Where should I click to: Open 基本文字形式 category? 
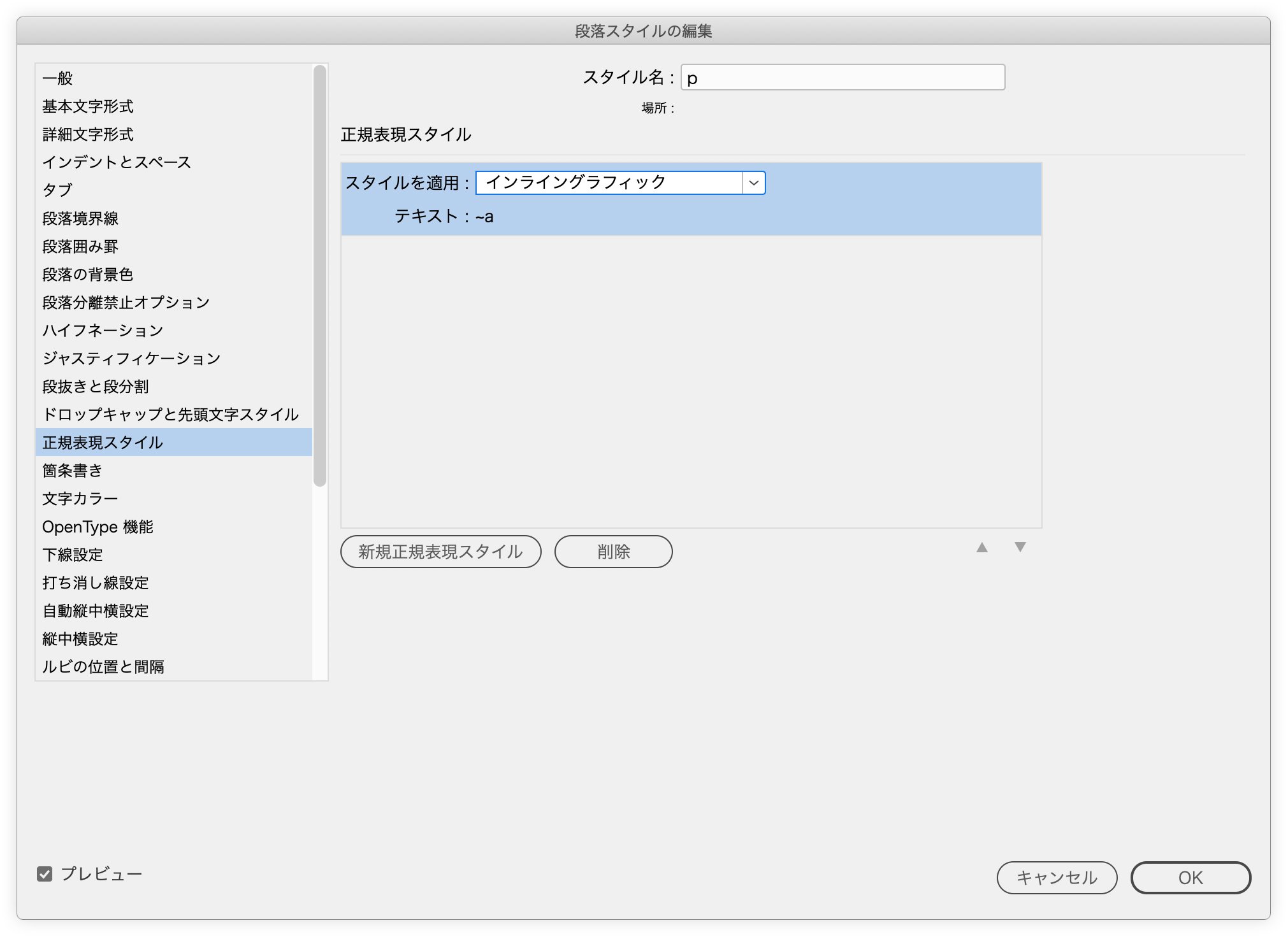point(88,106)
